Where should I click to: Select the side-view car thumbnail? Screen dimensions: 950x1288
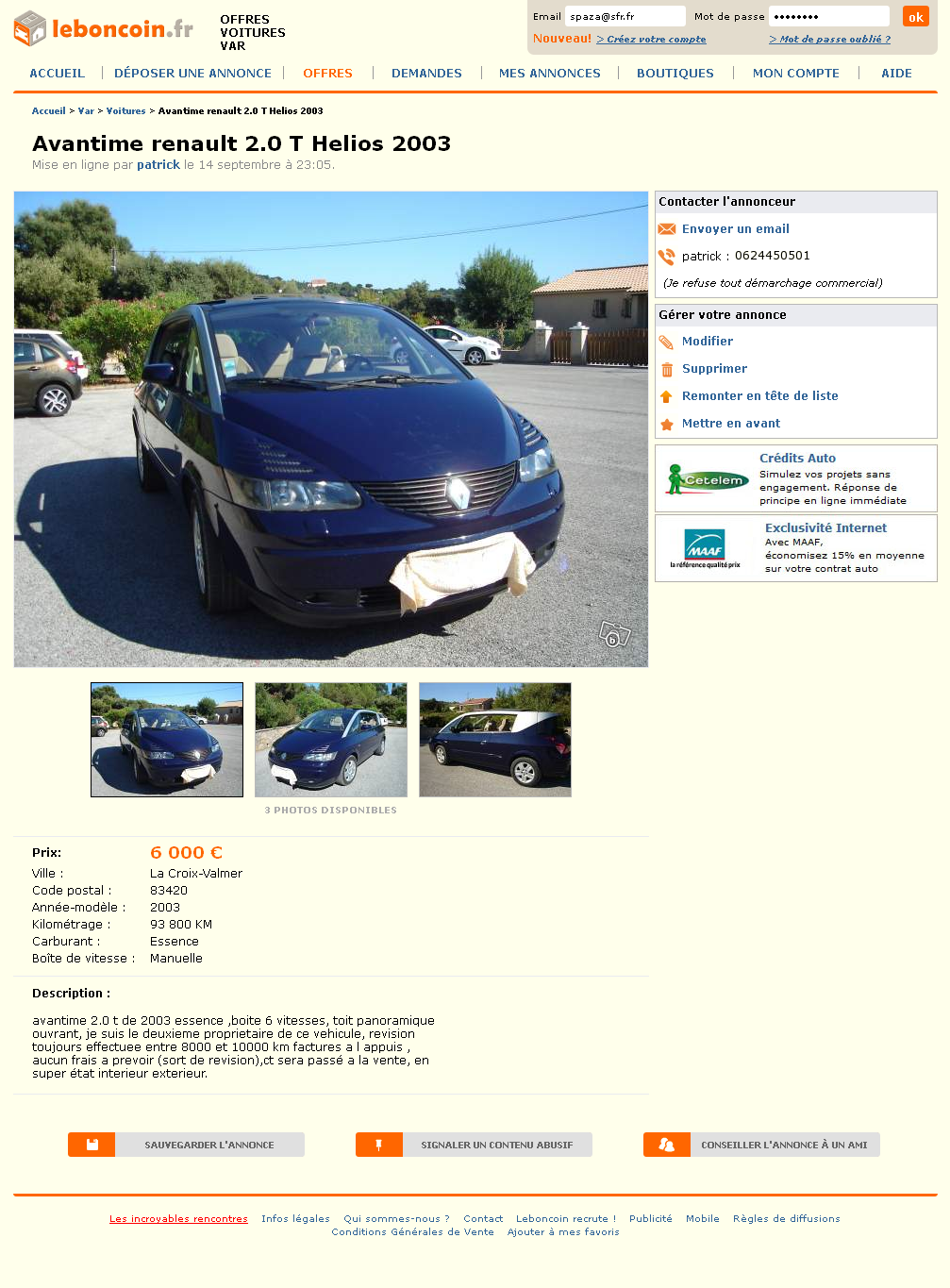point(495,740)
